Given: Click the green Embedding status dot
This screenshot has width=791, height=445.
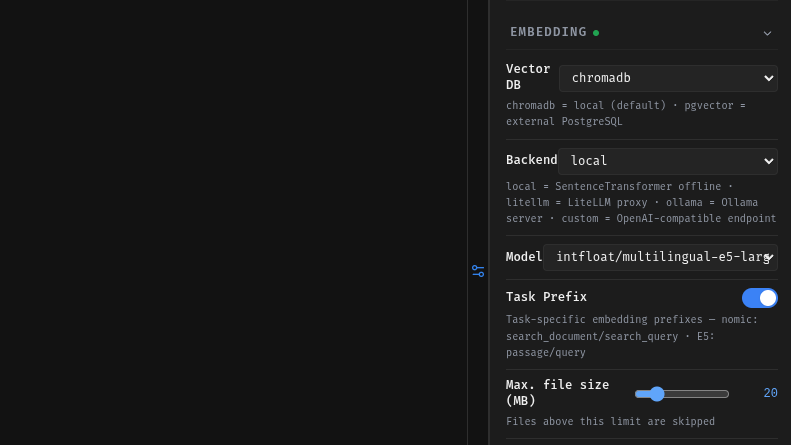Looking at the screenshot, I should (x=596, y=33).
